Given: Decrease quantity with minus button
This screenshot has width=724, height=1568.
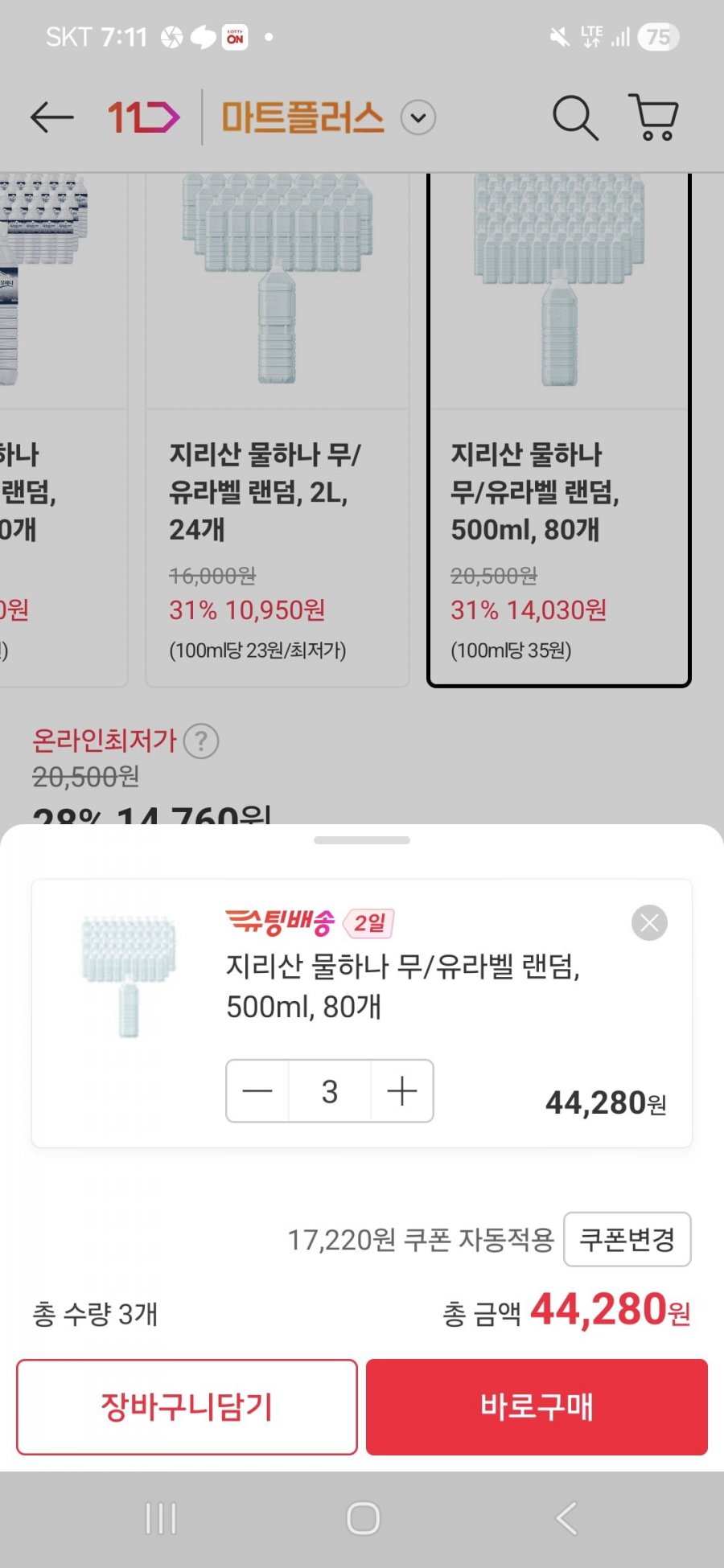Looking at the screenshot, I should pyautogui.click(x=257, y=1091).
